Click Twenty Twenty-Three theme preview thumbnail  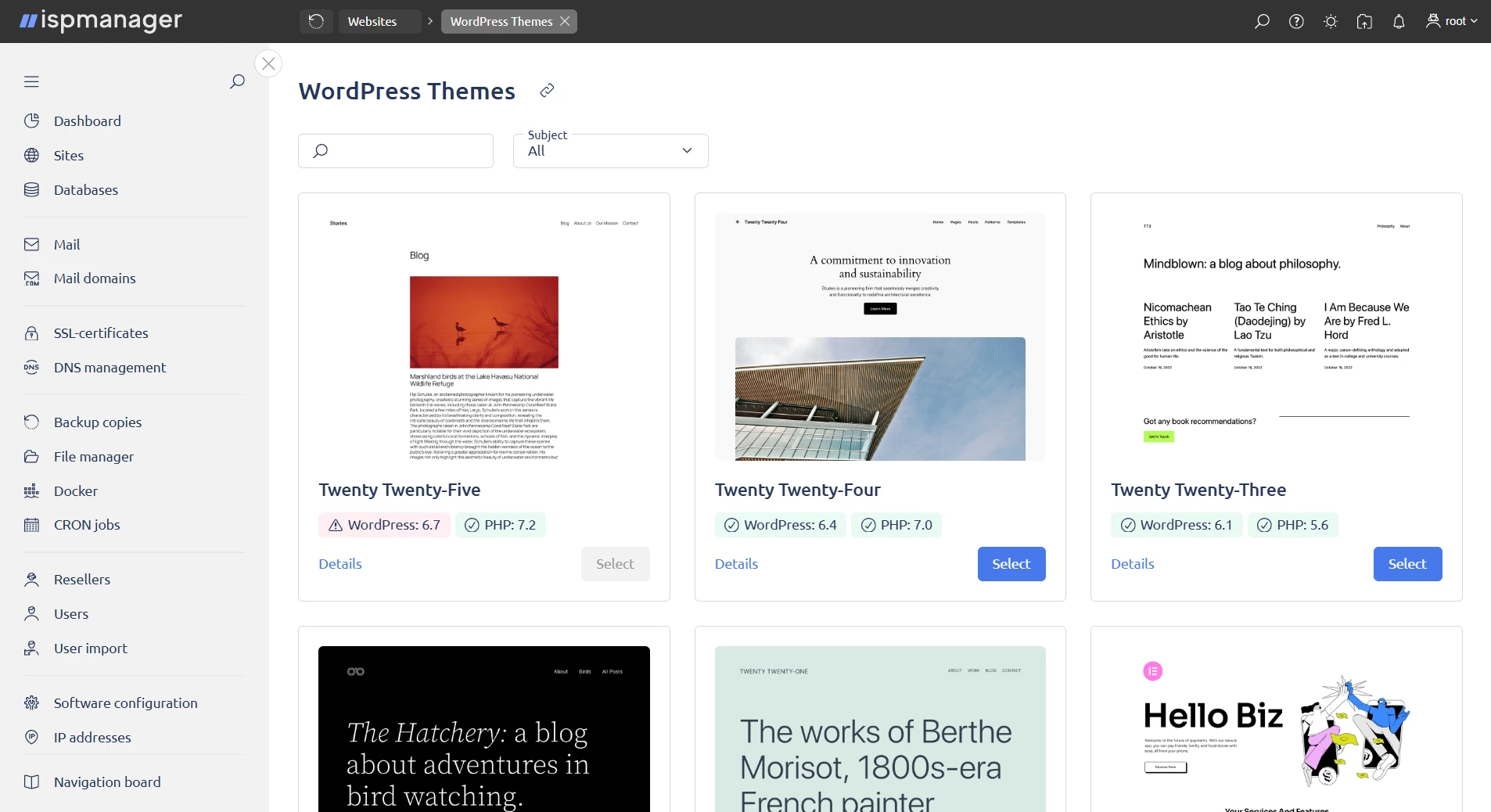tap(1277, 337)
